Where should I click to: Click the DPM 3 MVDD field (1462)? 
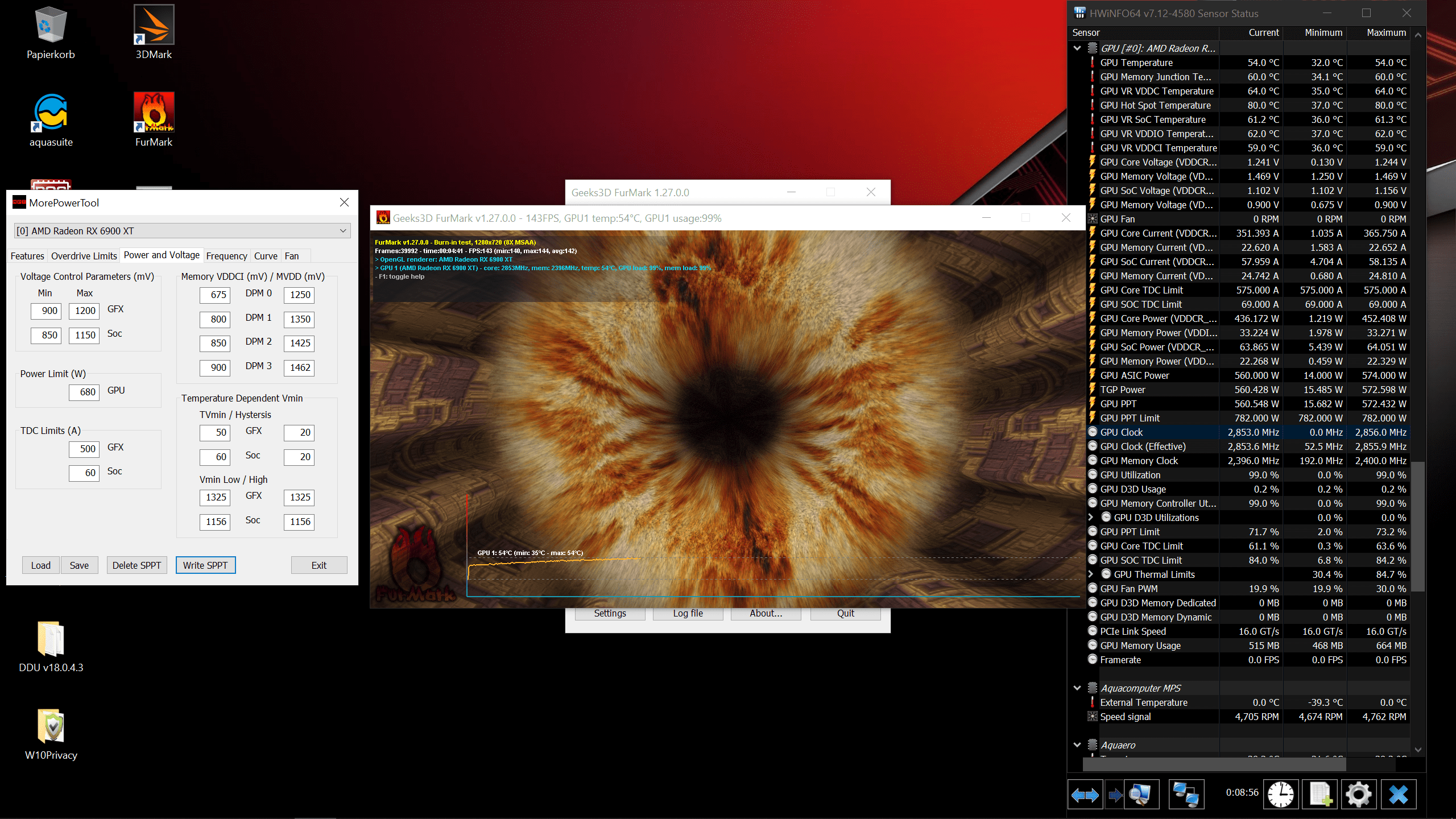point(299,367)
